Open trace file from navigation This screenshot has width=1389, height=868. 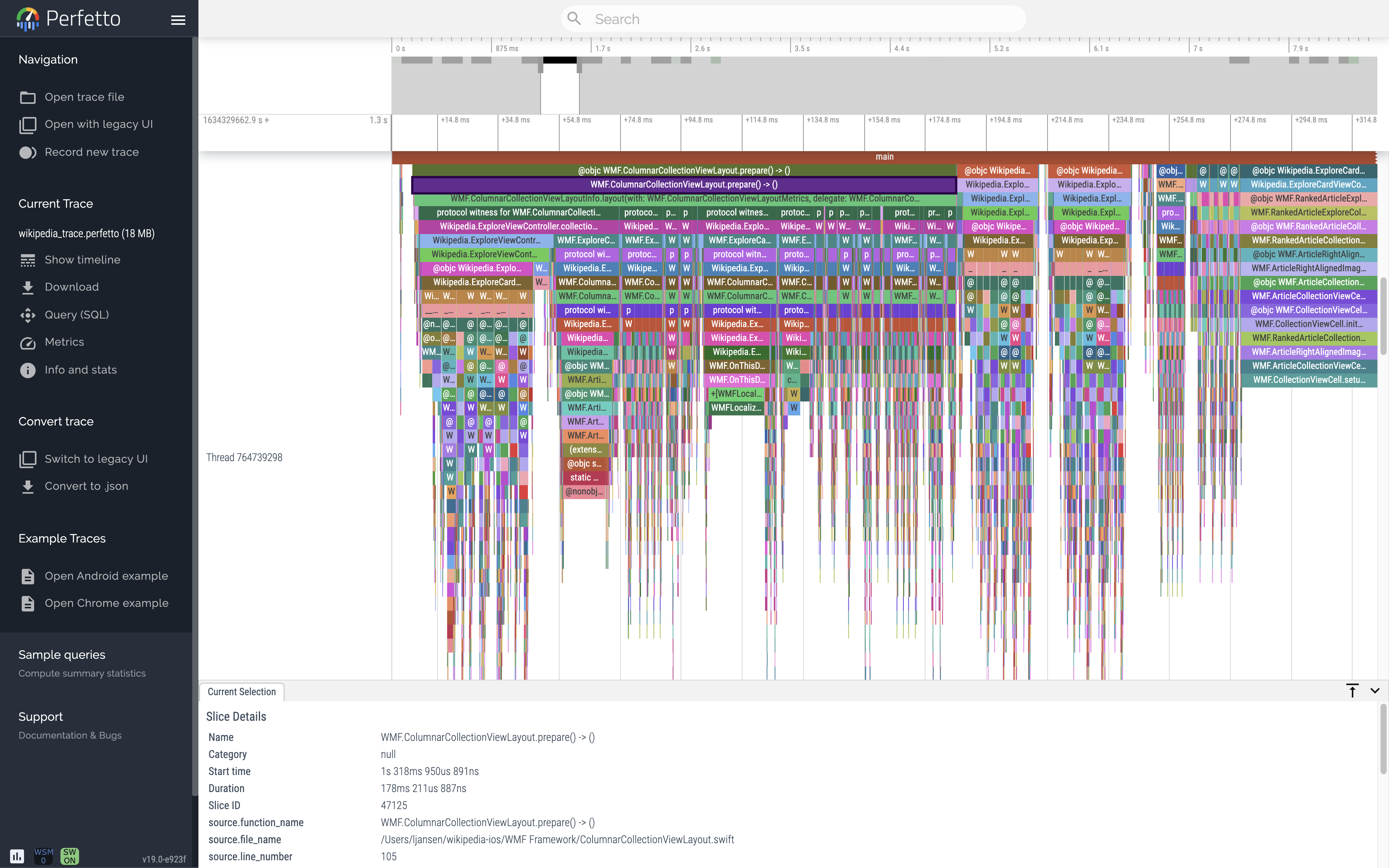pos(85,96)
